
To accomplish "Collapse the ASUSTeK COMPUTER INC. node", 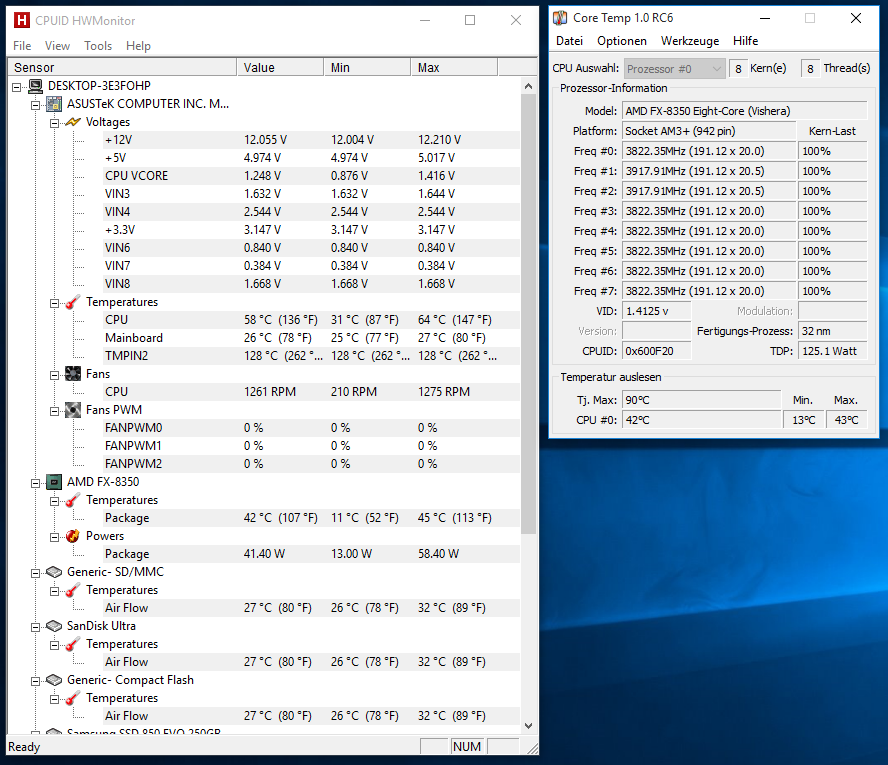I will pos(36,105).
